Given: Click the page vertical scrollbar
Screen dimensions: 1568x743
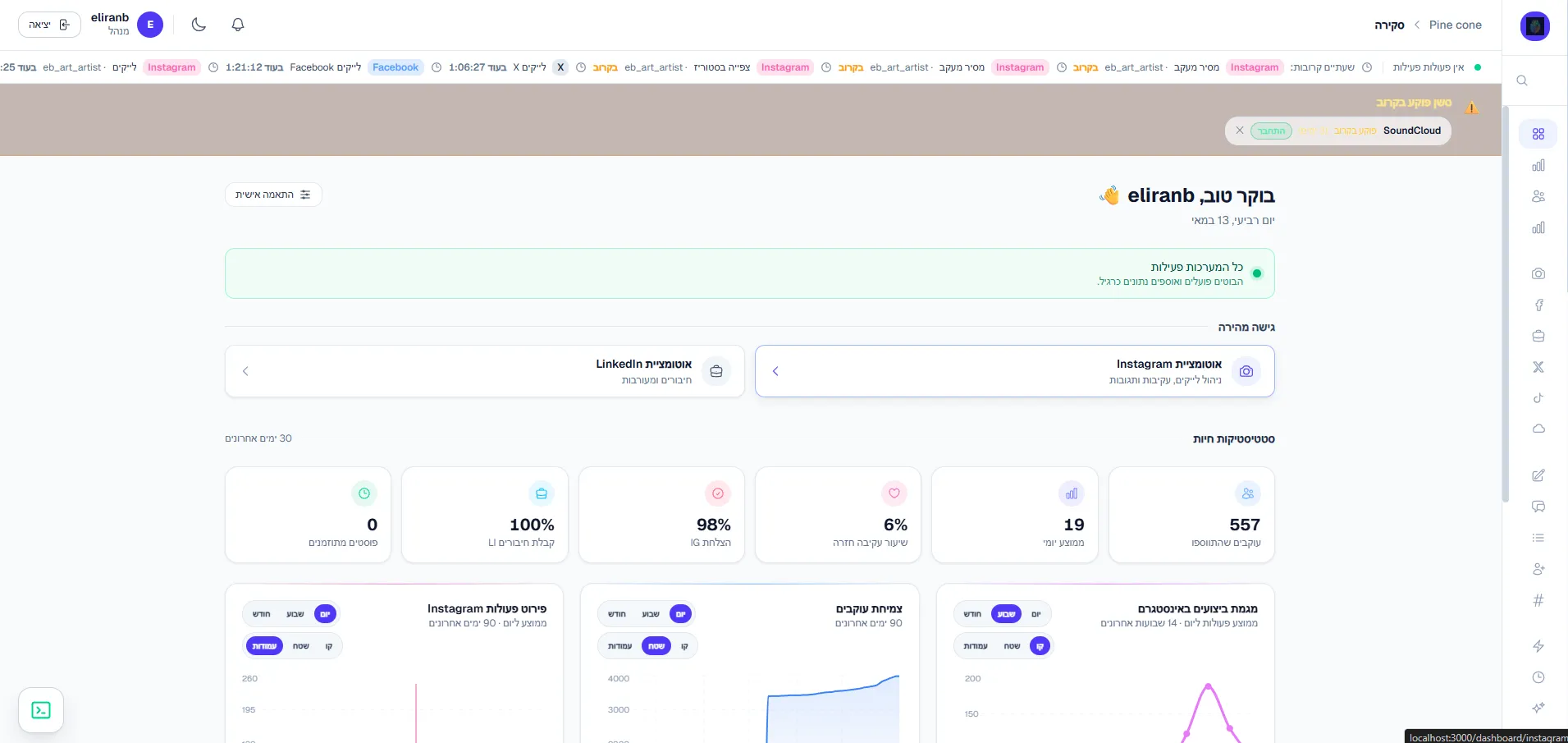Looking at the screenshot, I should click(1505, 304).
